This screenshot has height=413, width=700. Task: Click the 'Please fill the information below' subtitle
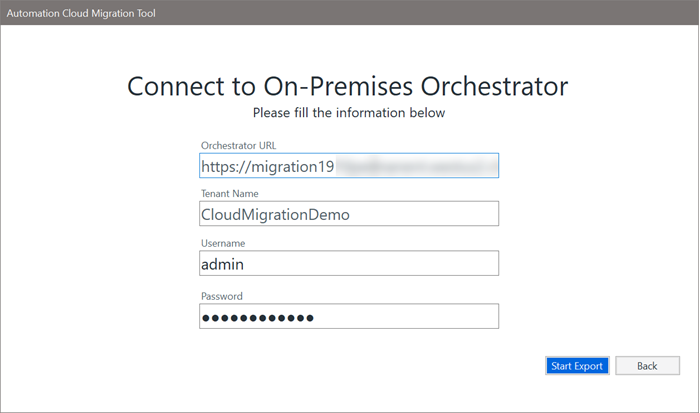[x=348, y=113]
